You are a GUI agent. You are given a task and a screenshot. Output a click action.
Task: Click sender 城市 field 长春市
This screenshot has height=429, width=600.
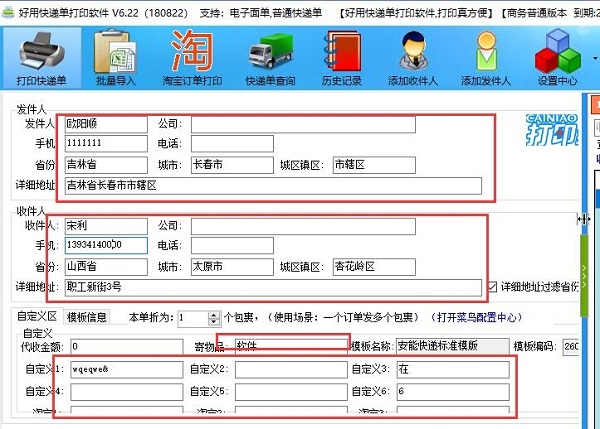coord(232,165)
